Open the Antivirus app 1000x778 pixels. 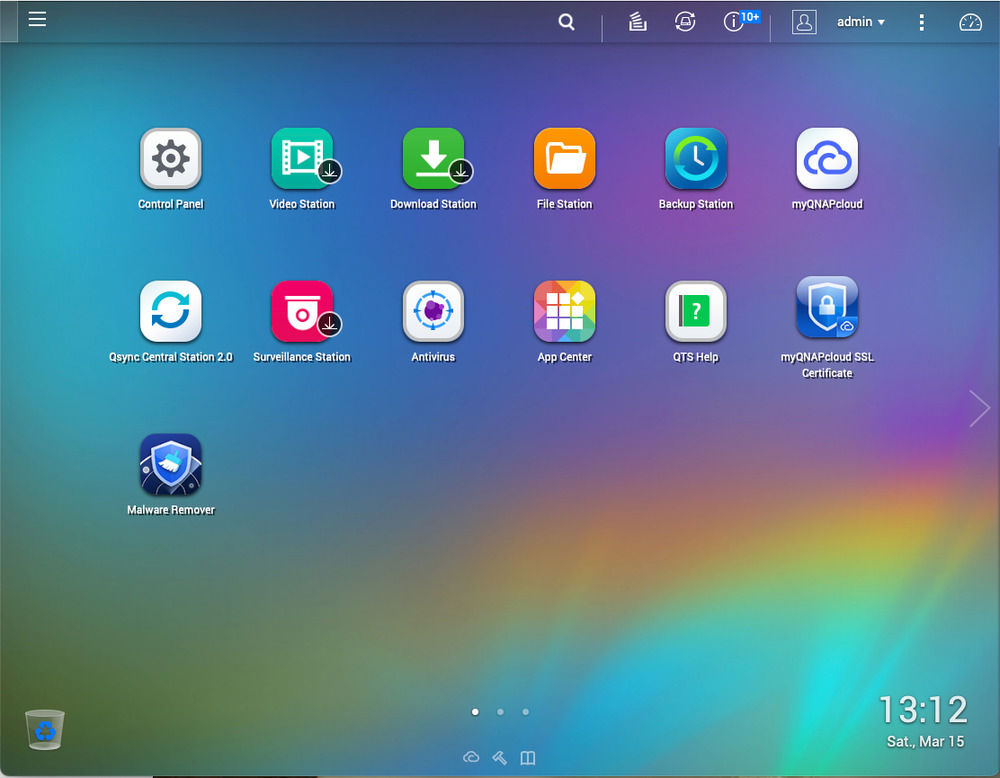pos(433,312)
